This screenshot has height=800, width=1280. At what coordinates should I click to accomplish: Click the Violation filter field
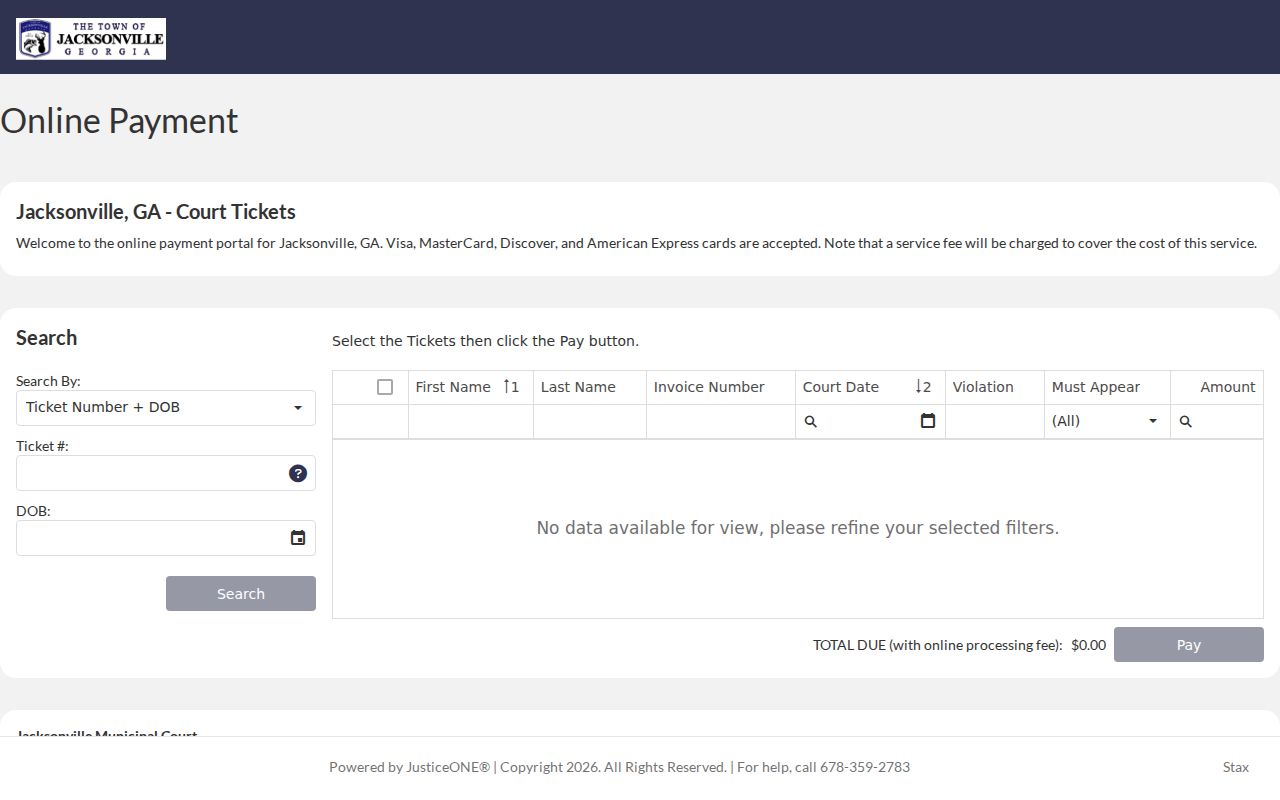point(995,422)
